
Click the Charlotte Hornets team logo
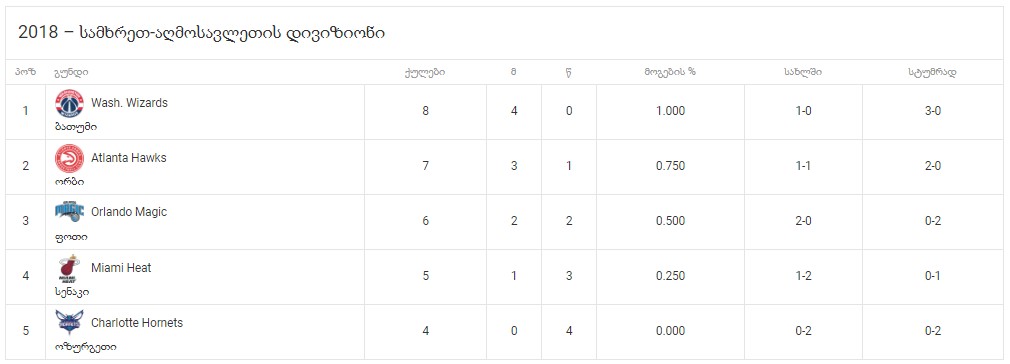(x=70, y=323)
